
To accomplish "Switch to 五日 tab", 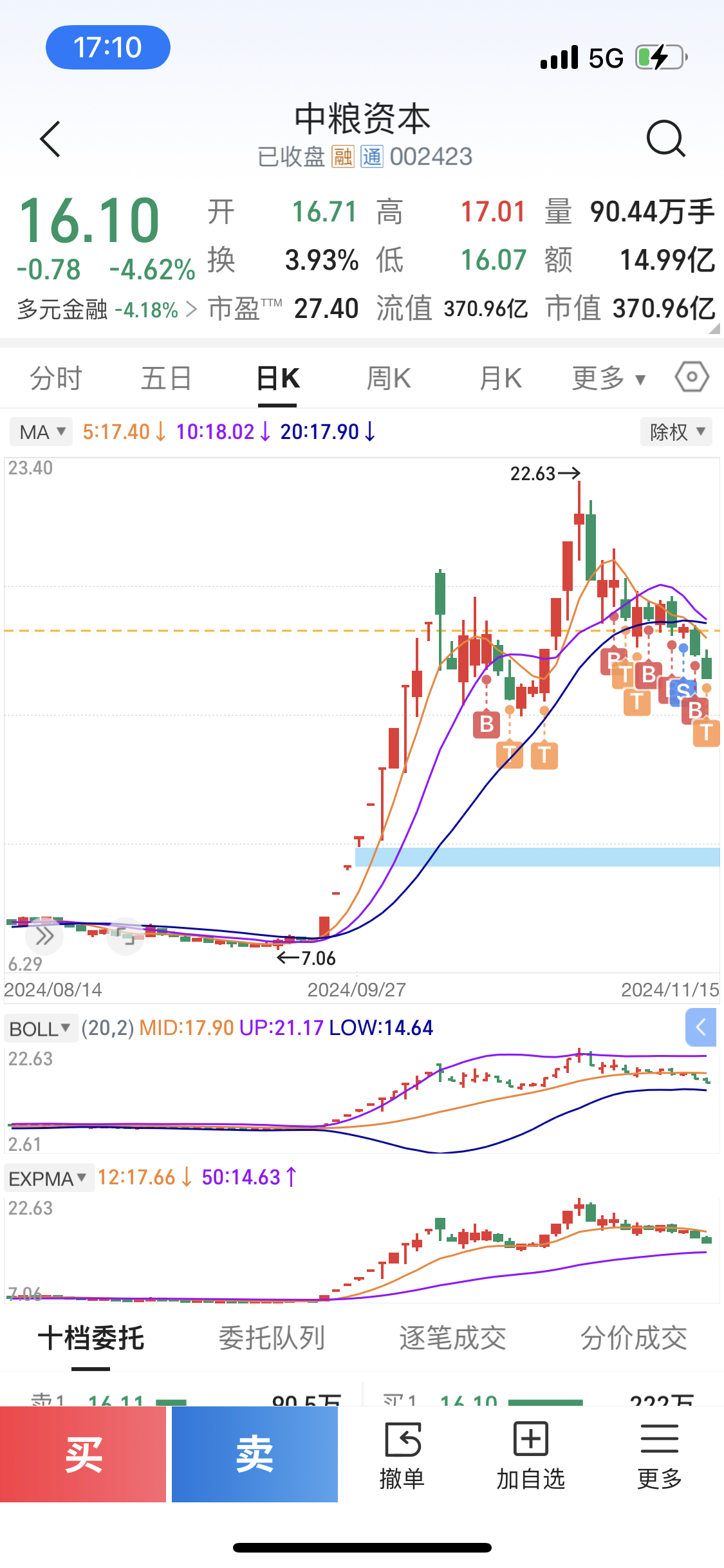I will click(x=166, y=378).
